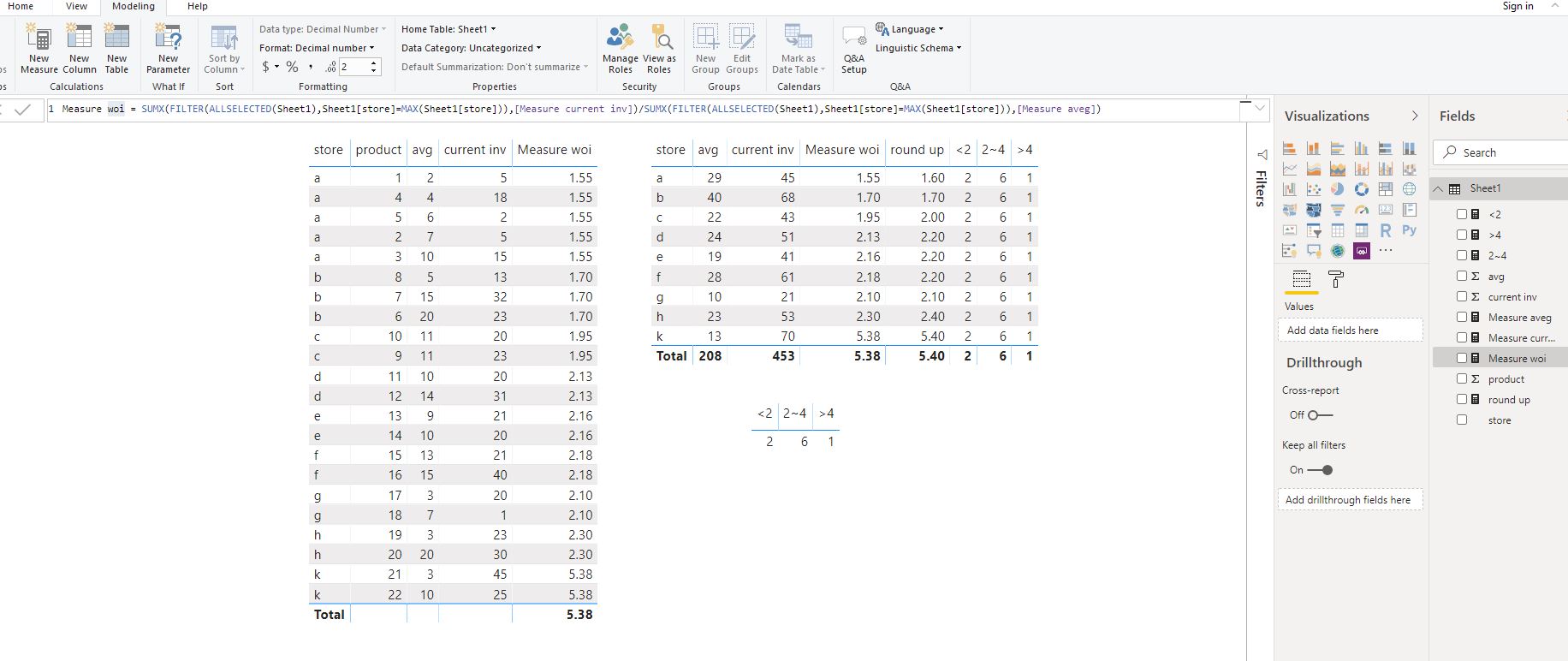Open the Home Table: Sheet1 dropdown

[448, 29]
